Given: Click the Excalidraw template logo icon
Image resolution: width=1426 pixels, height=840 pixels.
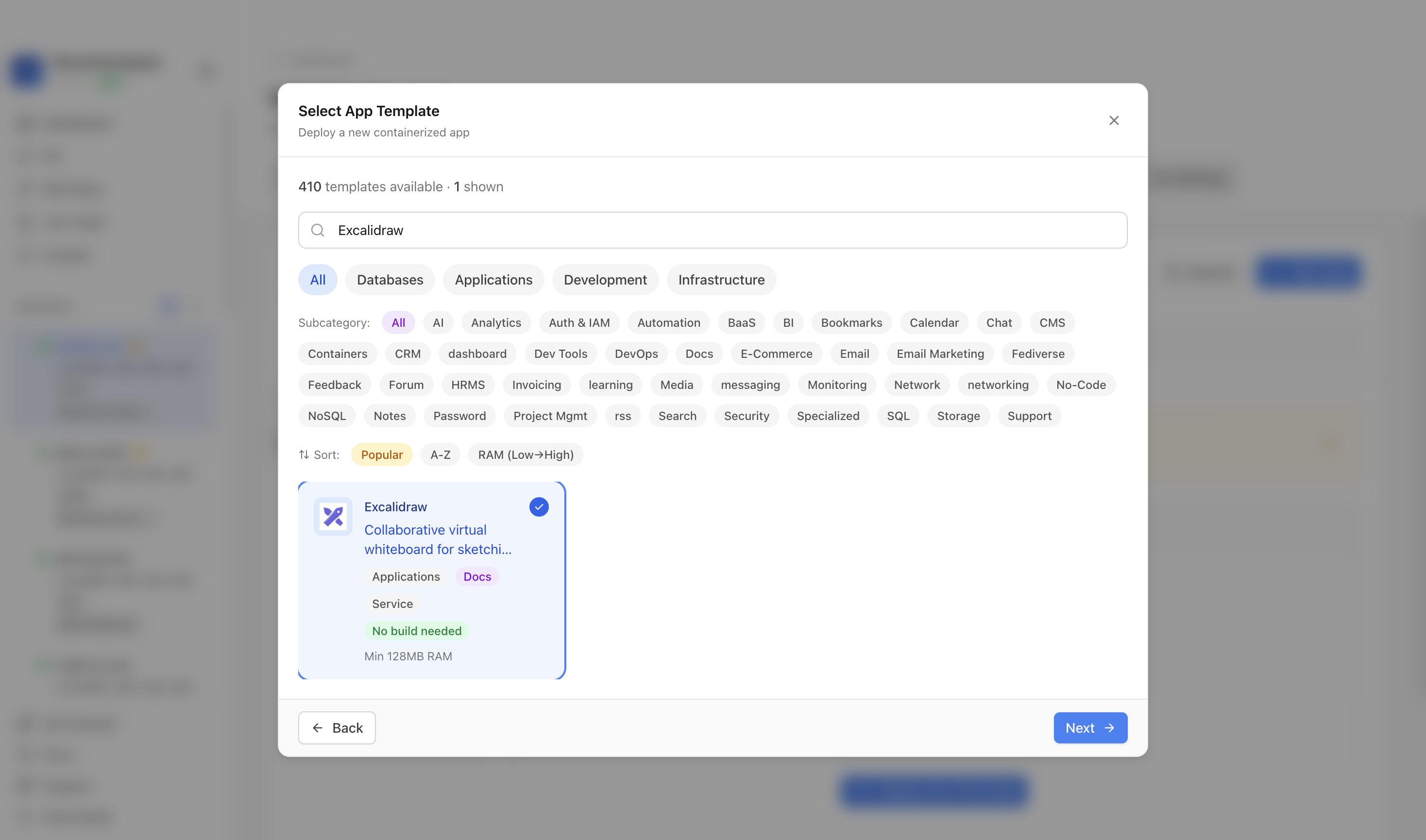Looking at the screenshot, I should (x=333, y=516).
